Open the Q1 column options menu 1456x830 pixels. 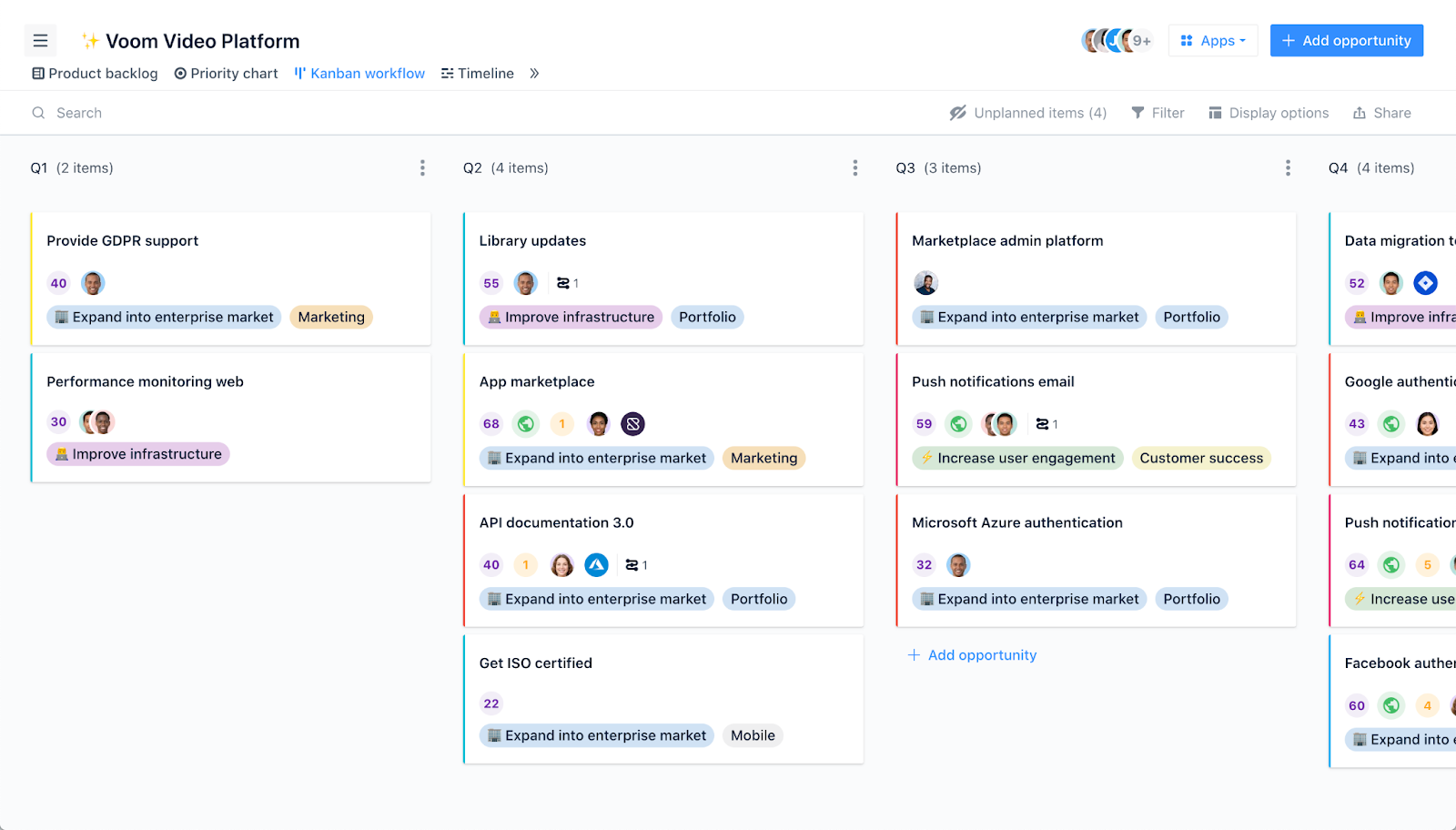pos(422,167)
